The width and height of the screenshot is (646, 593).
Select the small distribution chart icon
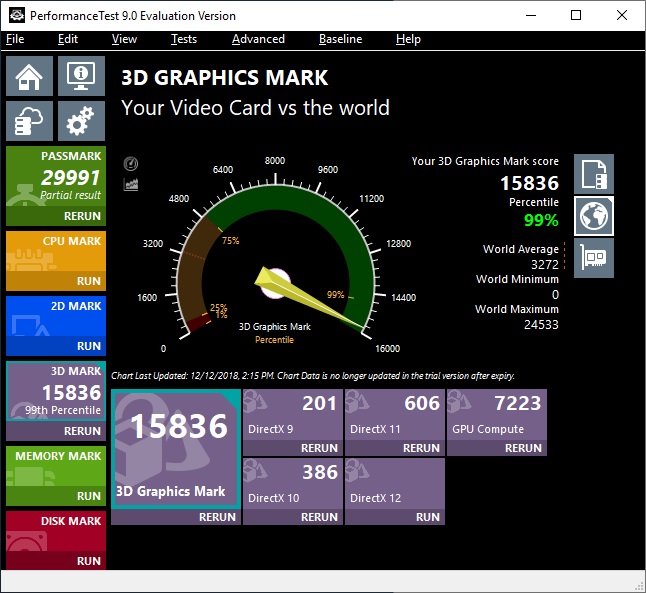(x=131, y=184)
